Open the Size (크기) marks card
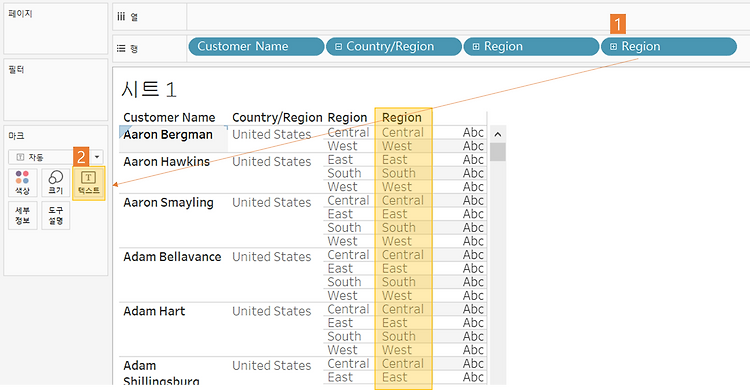Viewport: 750px width, 390px height. point(55,182)
